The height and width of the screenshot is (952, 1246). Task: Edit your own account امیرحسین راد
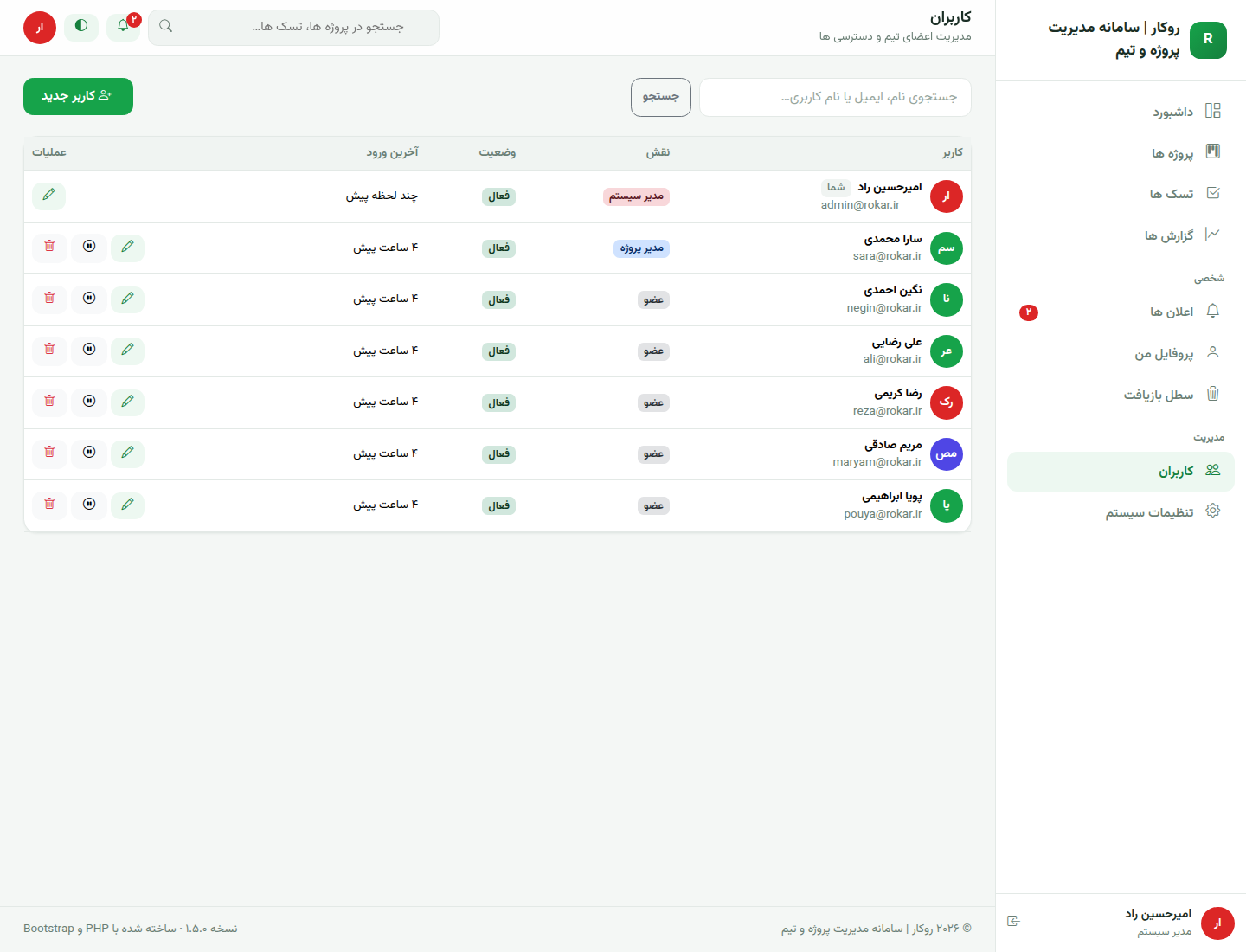(48, 196)
